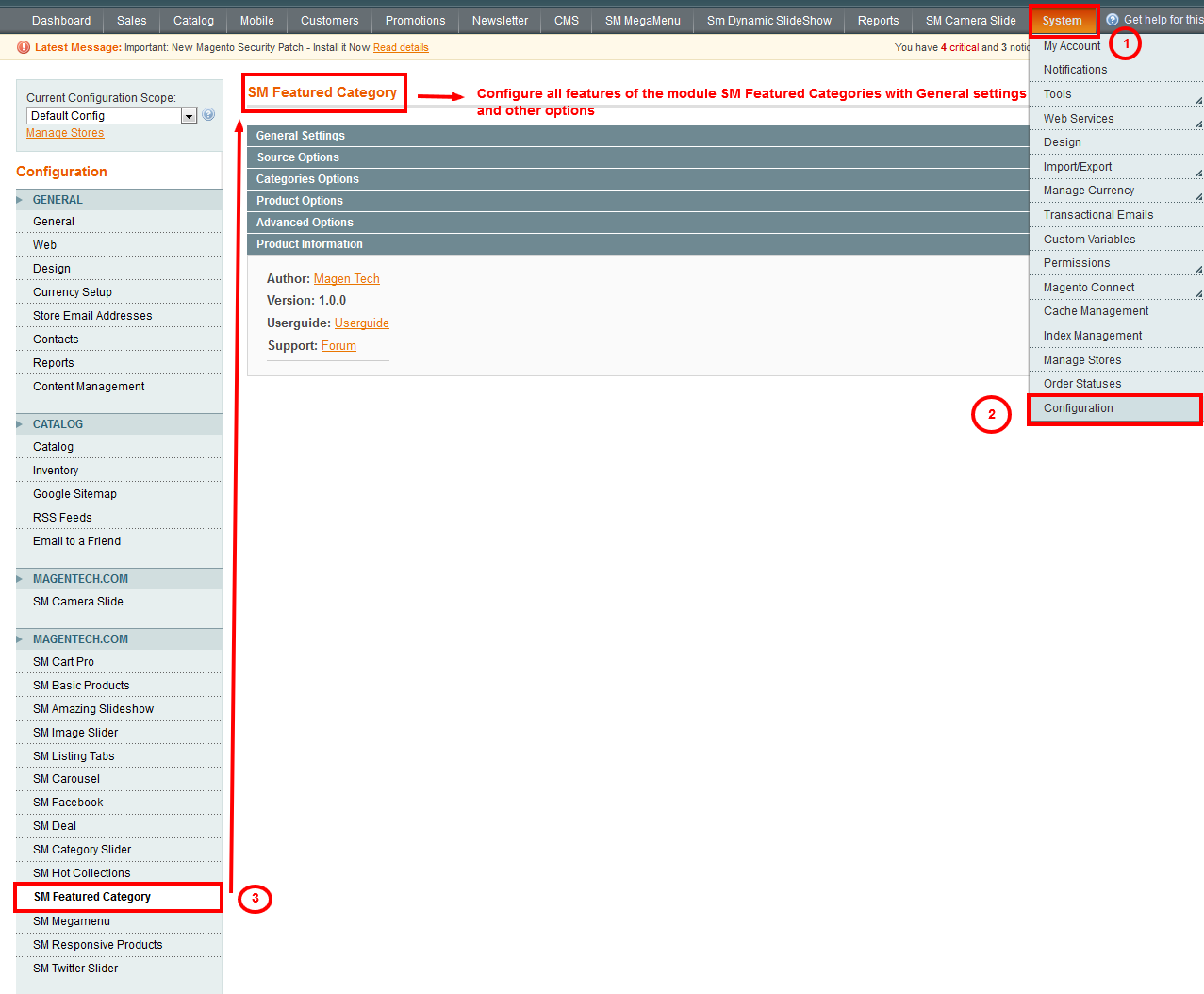Collapse the Product Information section

[309, 244]
